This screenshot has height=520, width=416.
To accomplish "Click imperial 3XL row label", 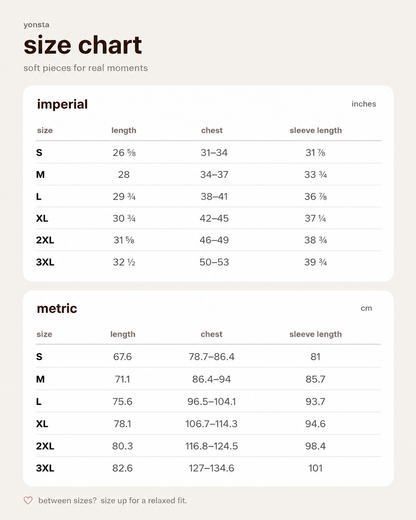I will [45, 262].
